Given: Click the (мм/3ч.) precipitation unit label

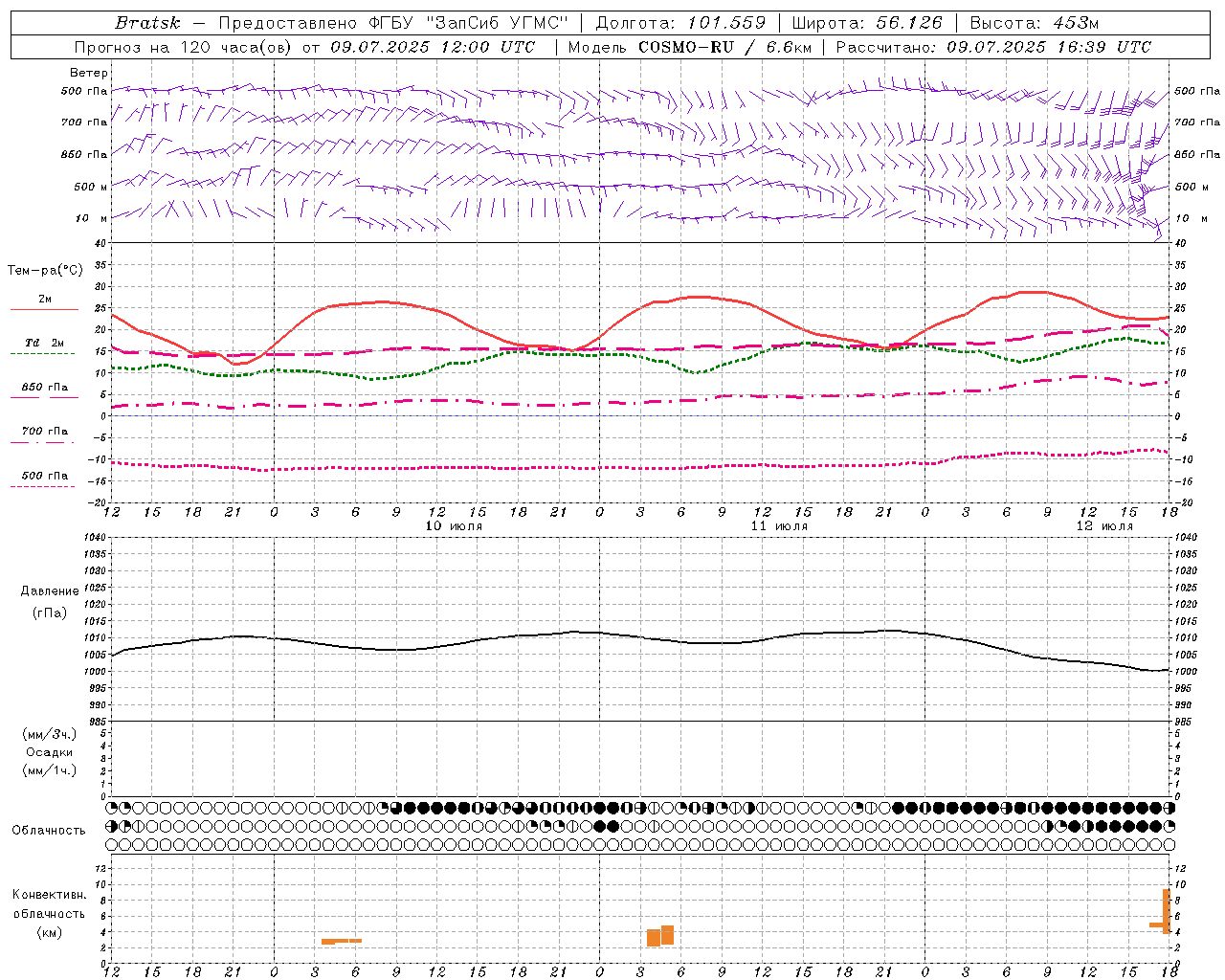Looking at the screenshot, I should [x=50, y=734].
